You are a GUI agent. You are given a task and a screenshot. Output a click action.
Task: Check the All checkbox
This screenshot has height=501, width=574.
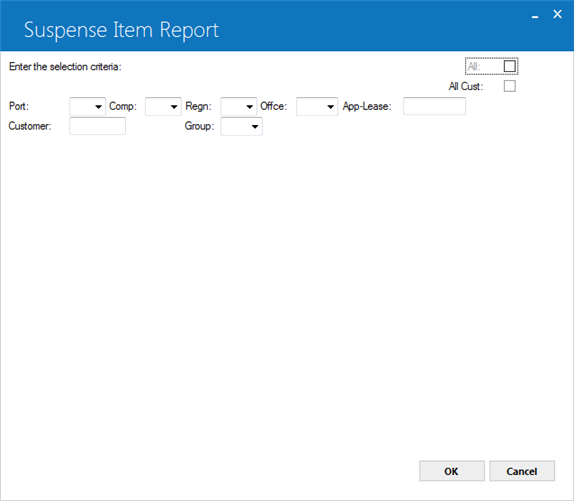510,66
